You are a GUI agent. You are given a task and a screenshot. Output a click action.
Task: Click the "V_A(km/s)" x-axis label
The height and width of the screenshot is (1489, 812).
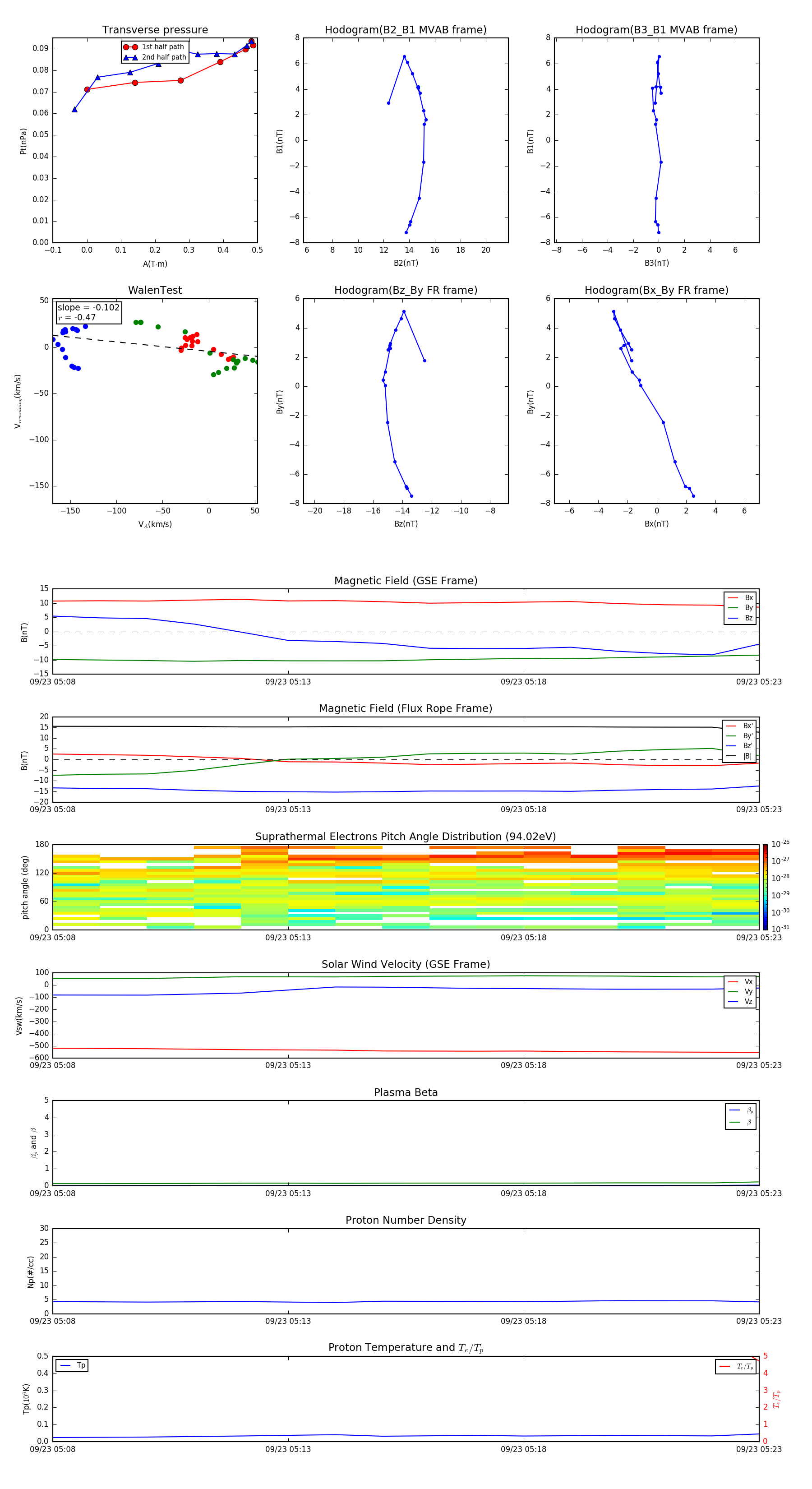[155, 524]
